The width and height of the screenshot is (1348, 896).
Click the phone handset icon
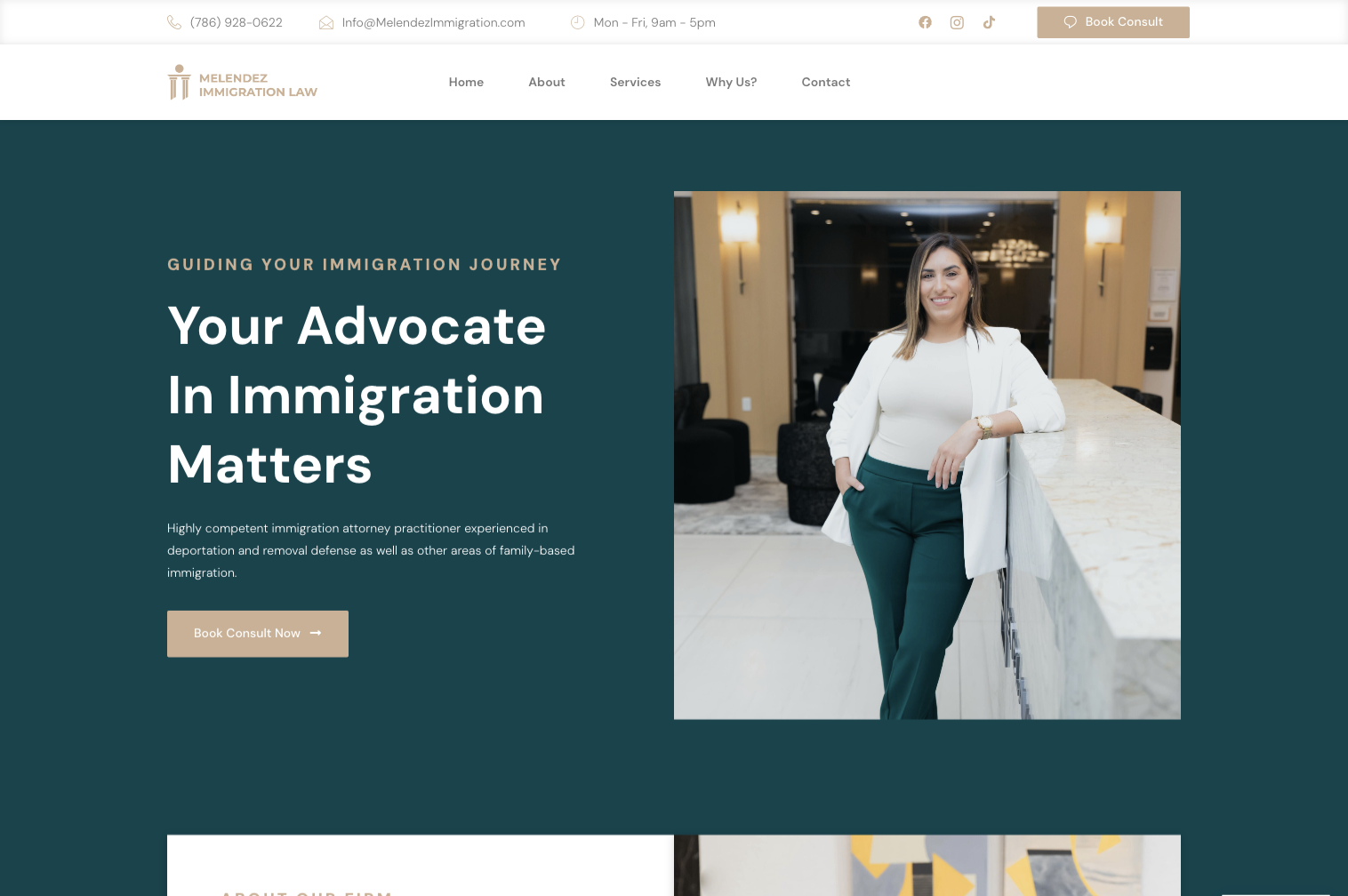tap(174, 22)
